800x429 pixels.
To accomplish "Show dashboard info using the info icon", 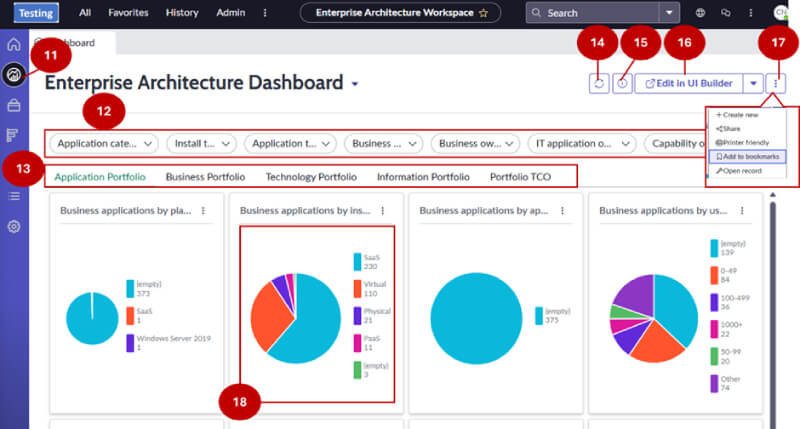I will point(622,84).
